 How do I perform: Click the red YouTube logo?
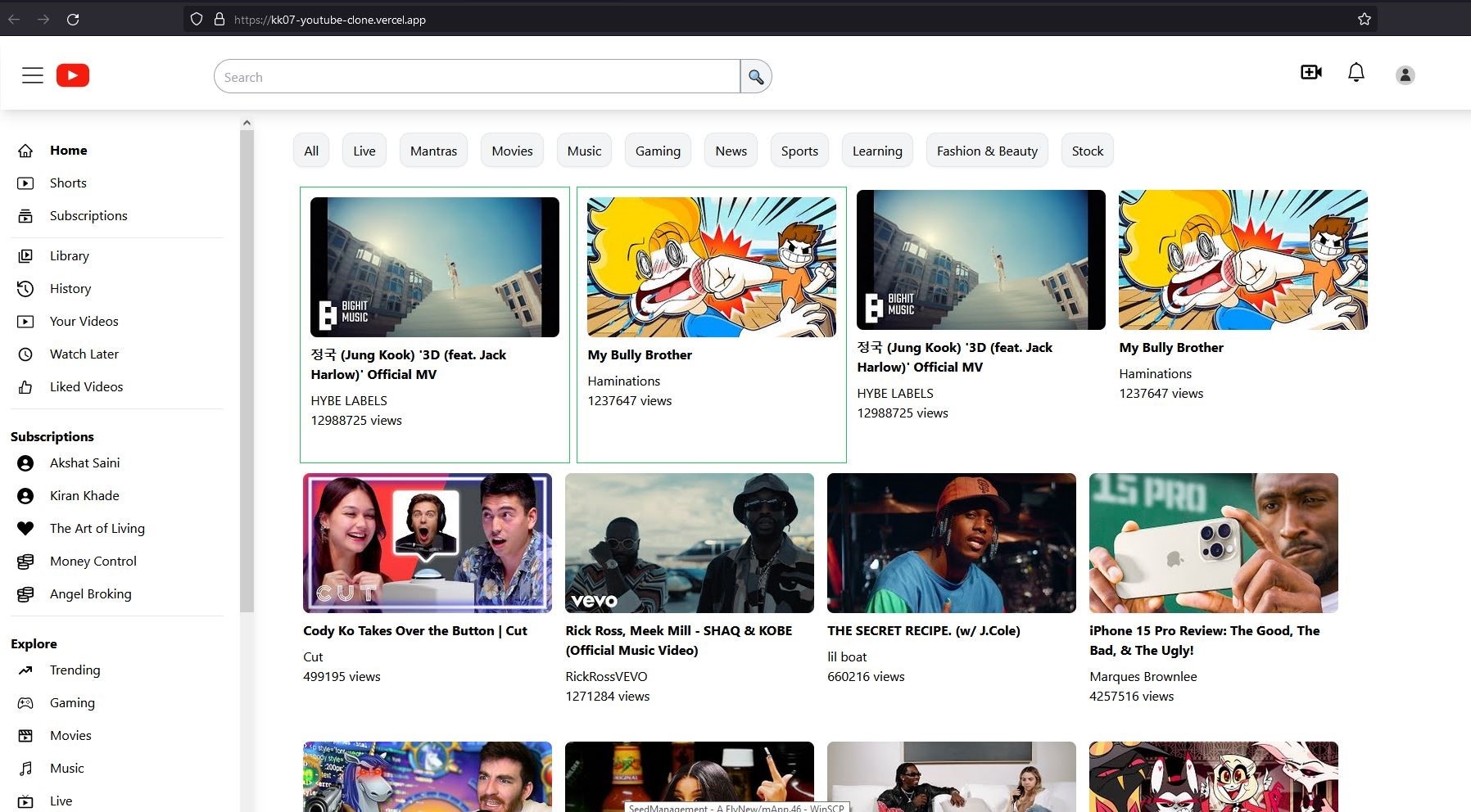pyautogui.click(x=73, y=75)
